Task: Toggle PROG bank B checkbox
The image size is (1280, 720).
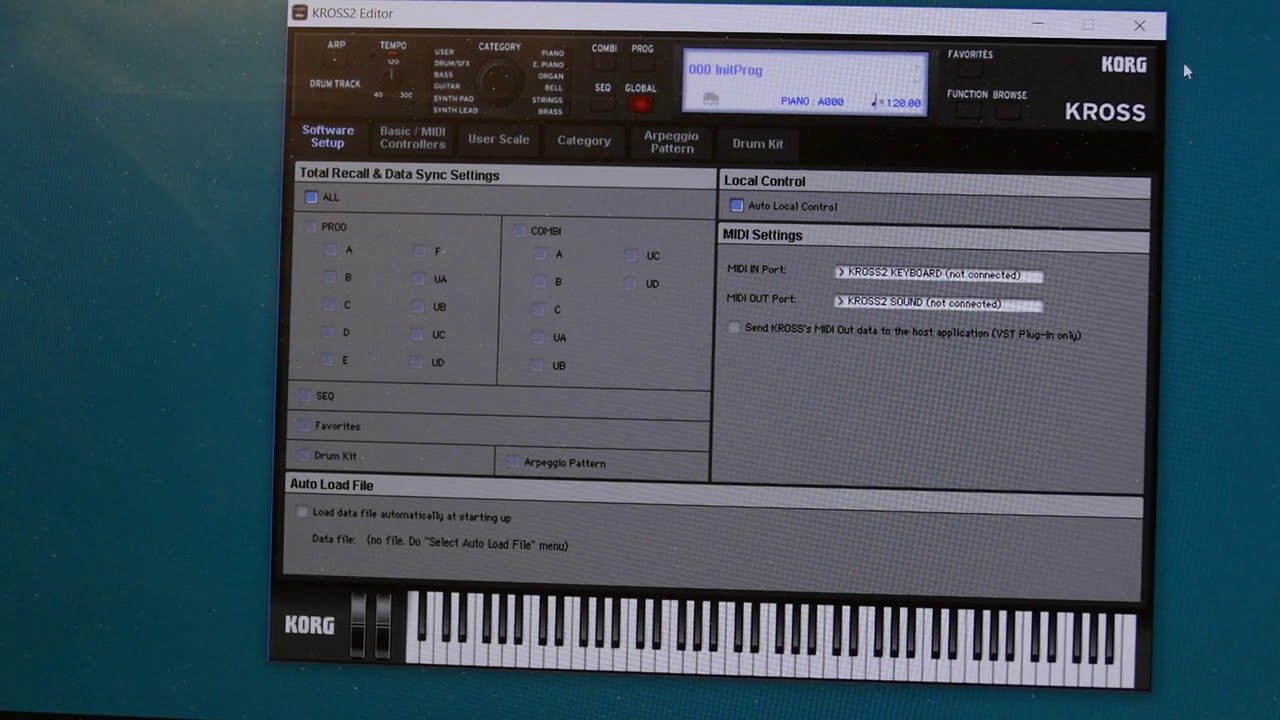Action: (330, 277)
